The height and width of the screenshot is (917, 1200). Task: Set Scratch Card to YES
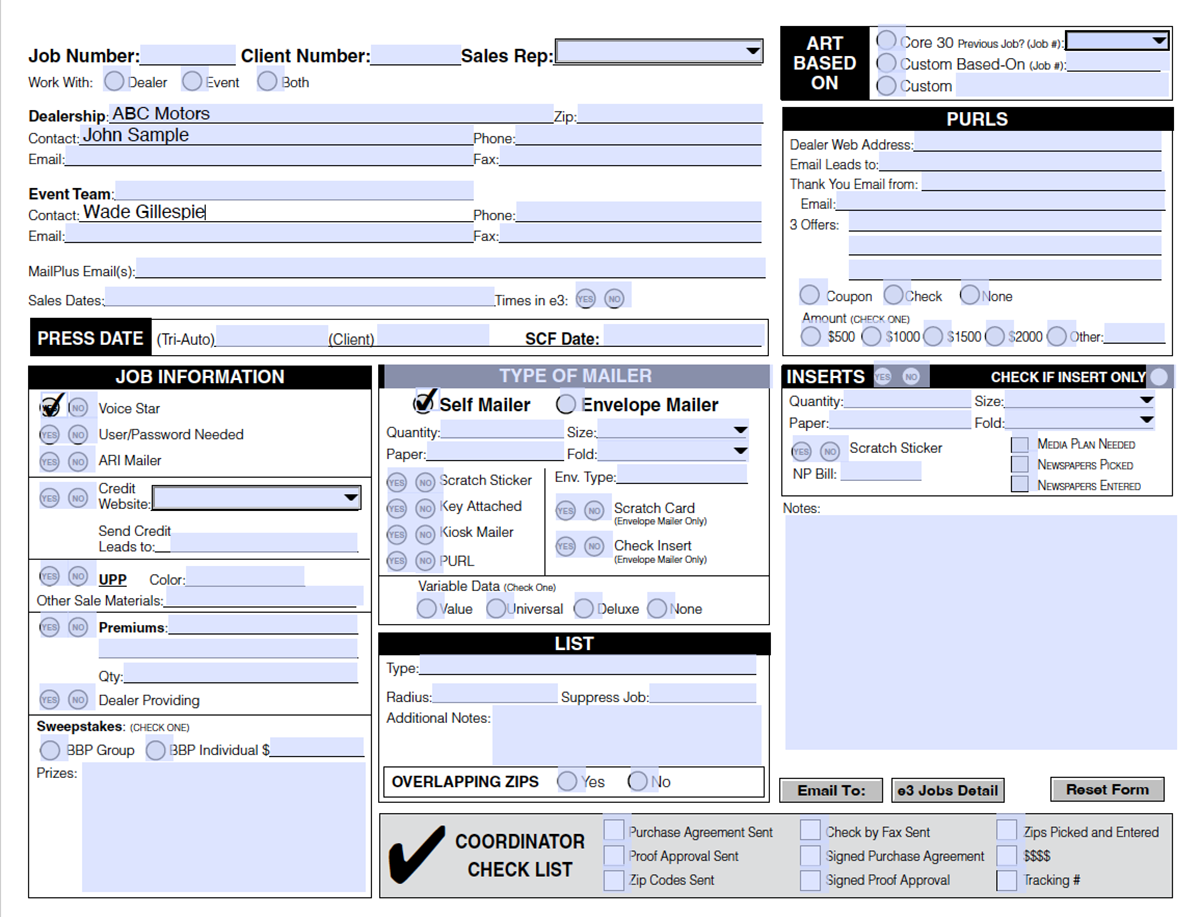[566, 510]
